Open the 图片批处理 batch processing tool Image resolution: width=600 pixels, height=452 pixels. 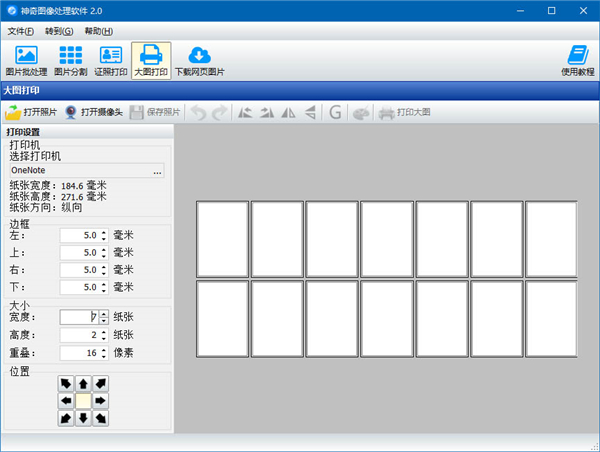pyautogui.click(x=26, y=60)
